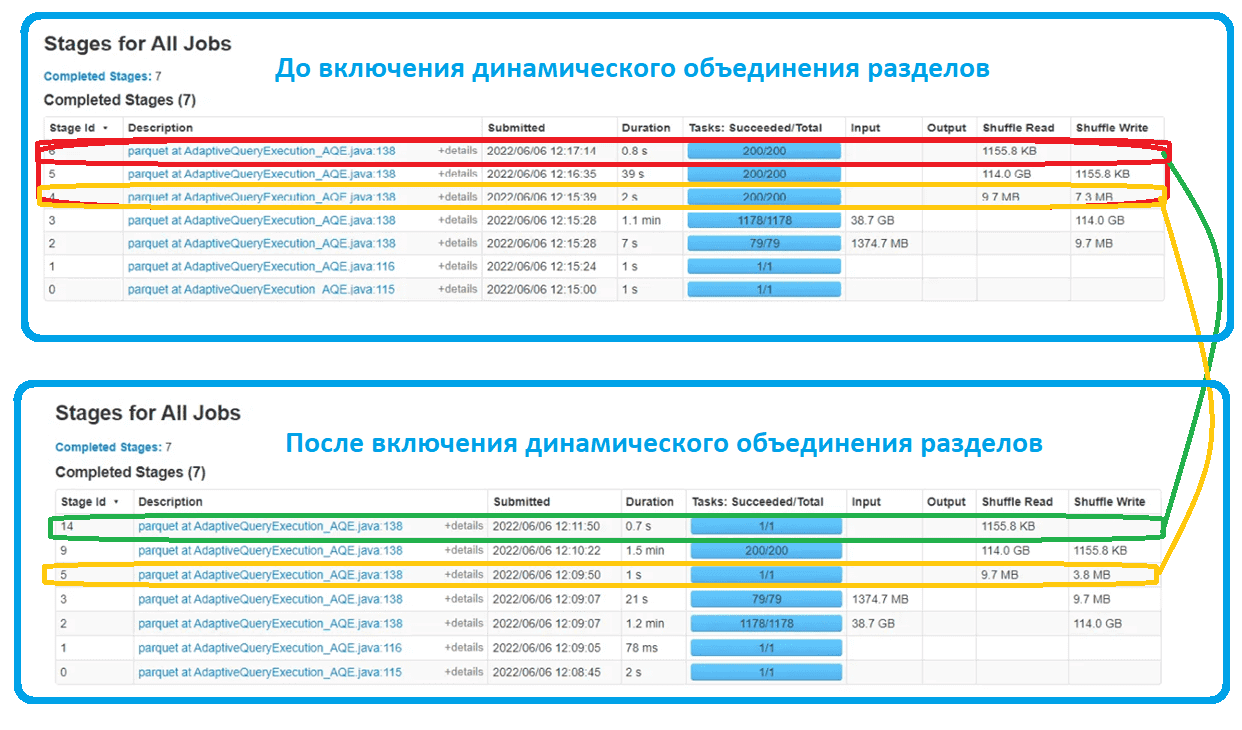
Task: Open Completed Stages: 7 link in bottom panel
Action: (x=113, y=447)
